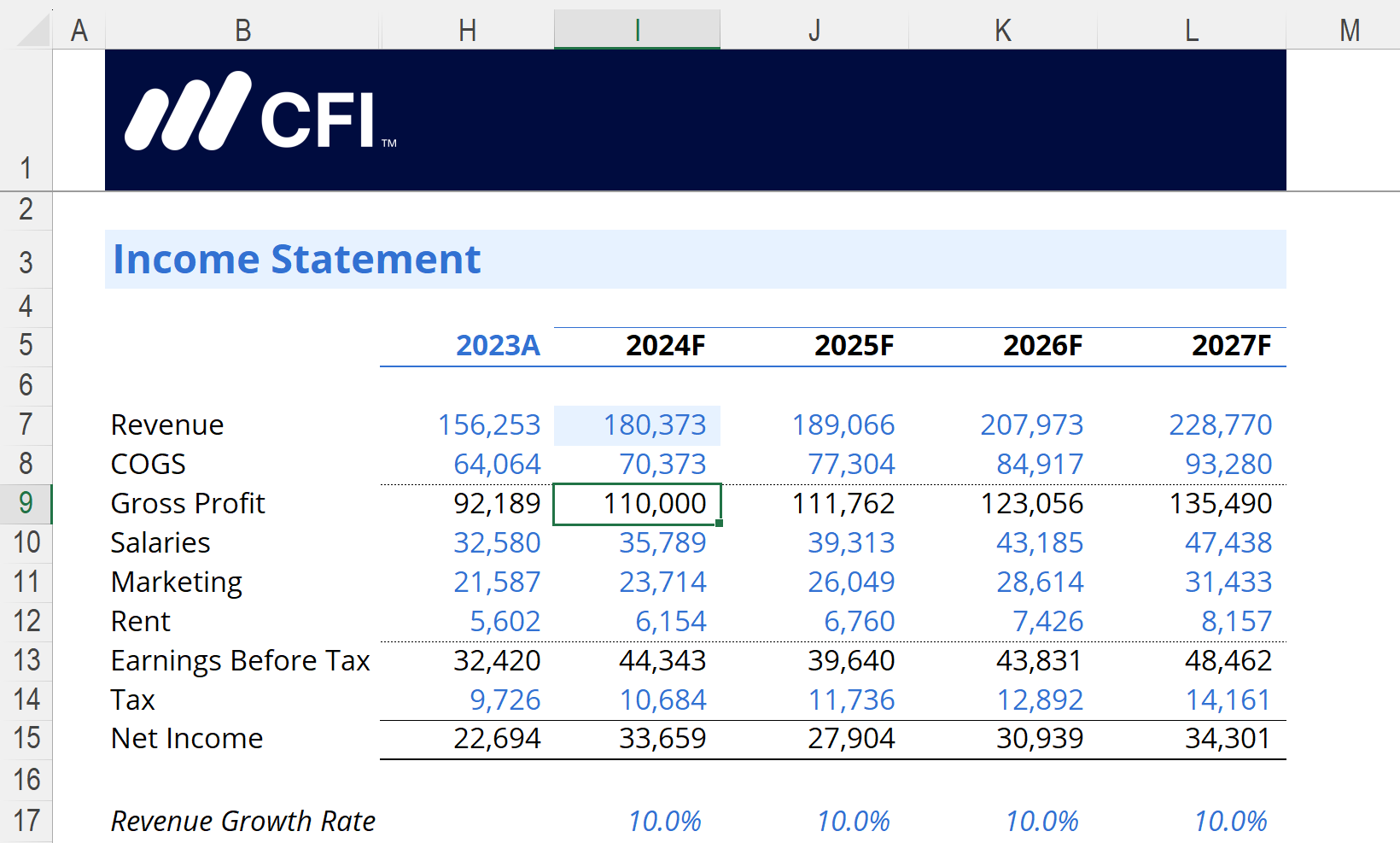Click the 2025F revenue growth rate cell

pyautogui.click(x=853, y=821)
